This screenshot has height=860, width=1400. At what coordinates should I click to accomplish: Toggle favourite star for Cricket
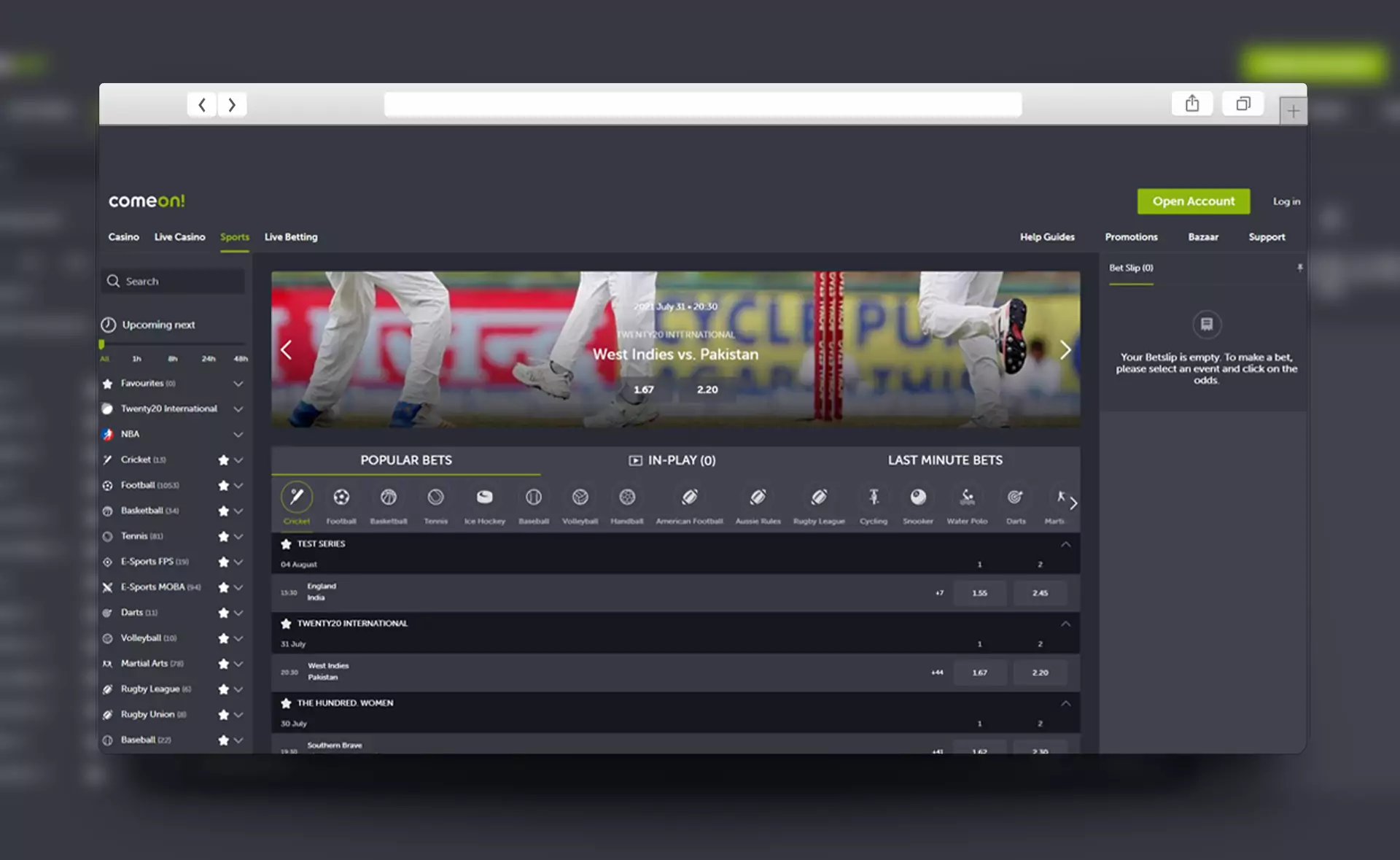[223, 459]
